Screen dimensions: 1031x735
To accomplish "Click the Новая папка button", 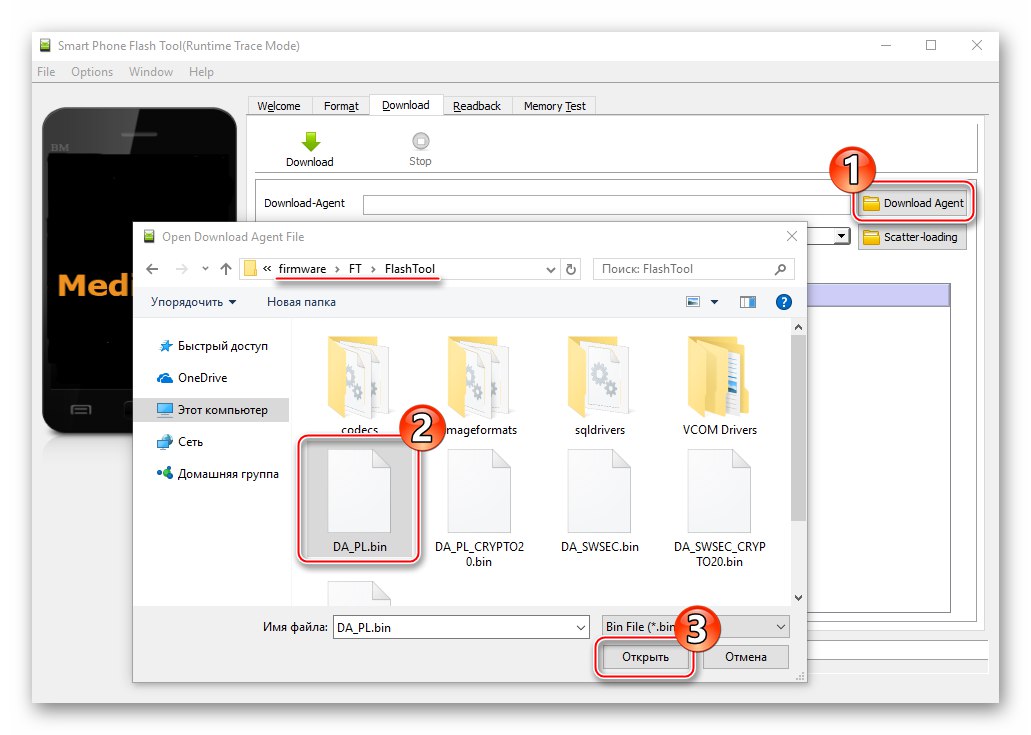I will coord(301,302).
